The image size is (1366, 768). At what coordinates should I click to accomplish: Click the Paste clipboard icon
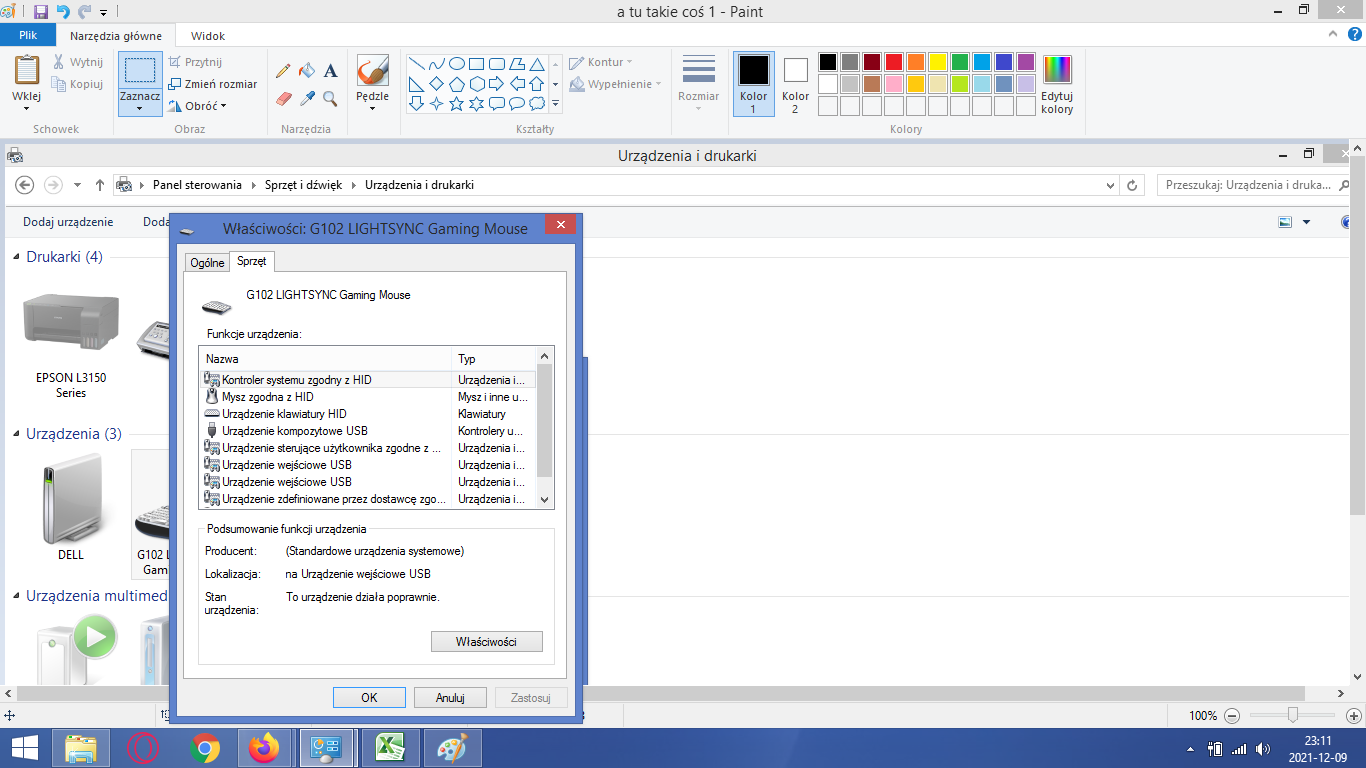point(26,71)
